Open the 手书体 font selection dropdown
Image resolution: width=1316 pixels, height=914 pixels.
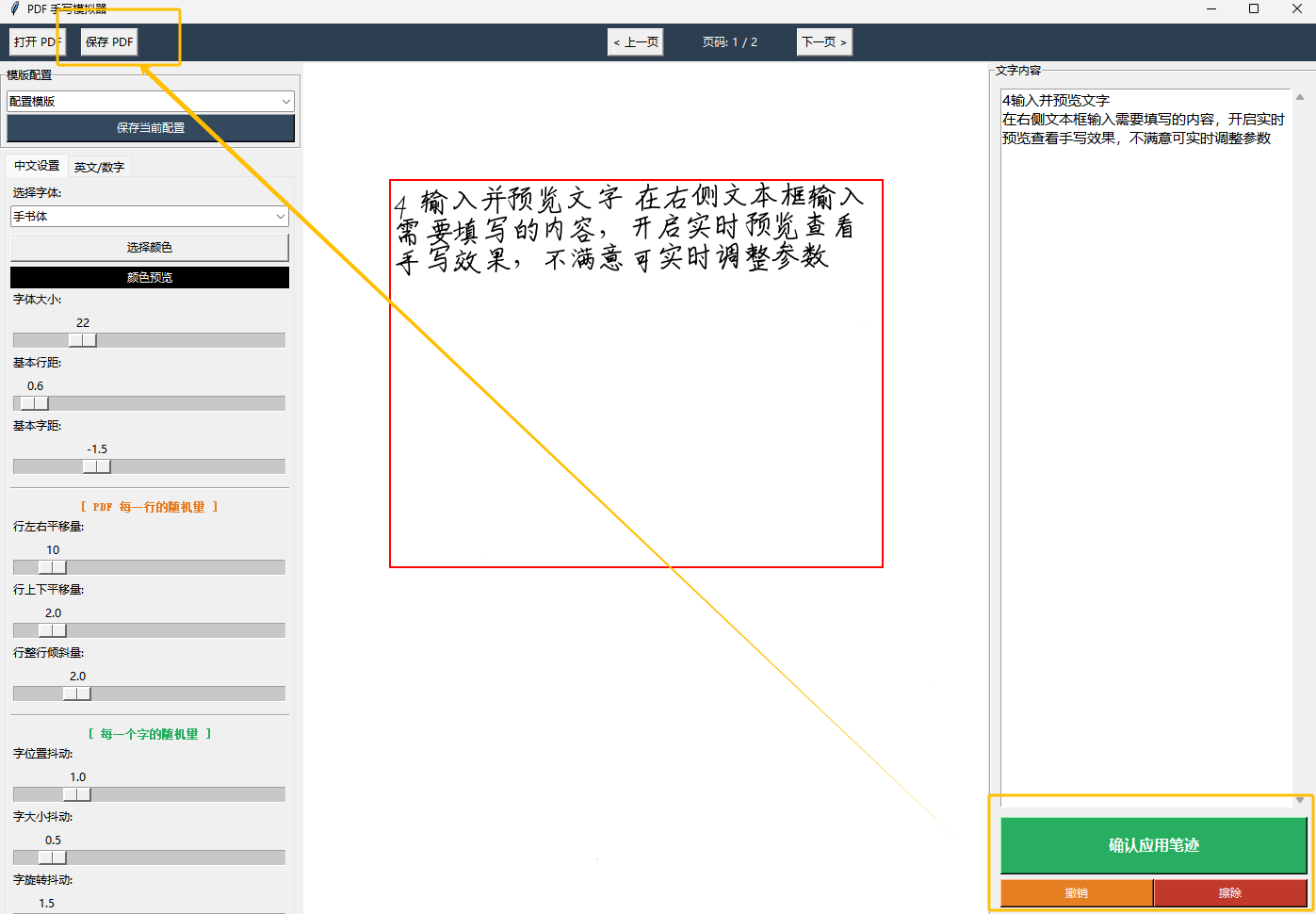point(149,216)
